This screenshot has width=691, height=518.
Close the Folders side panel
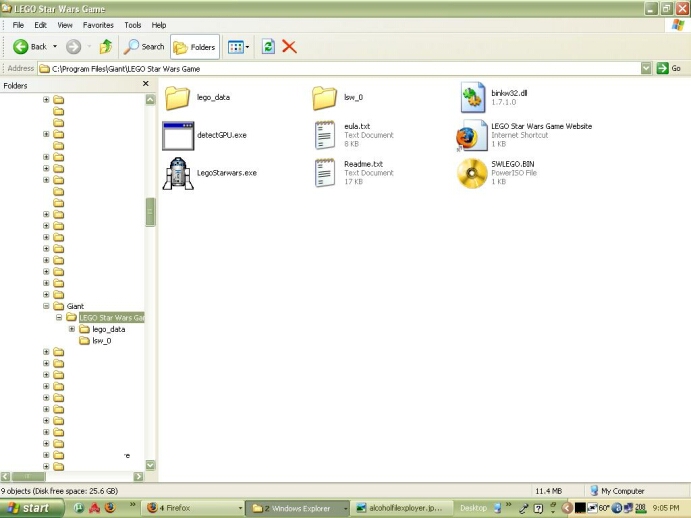tap(146, 85)
